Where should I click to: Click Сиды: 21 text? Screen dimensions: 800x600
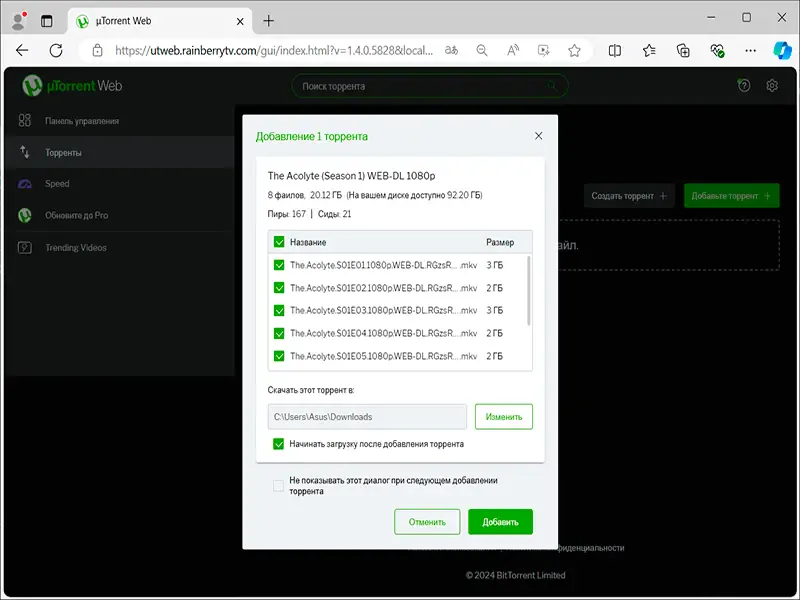tap(335, 214)
